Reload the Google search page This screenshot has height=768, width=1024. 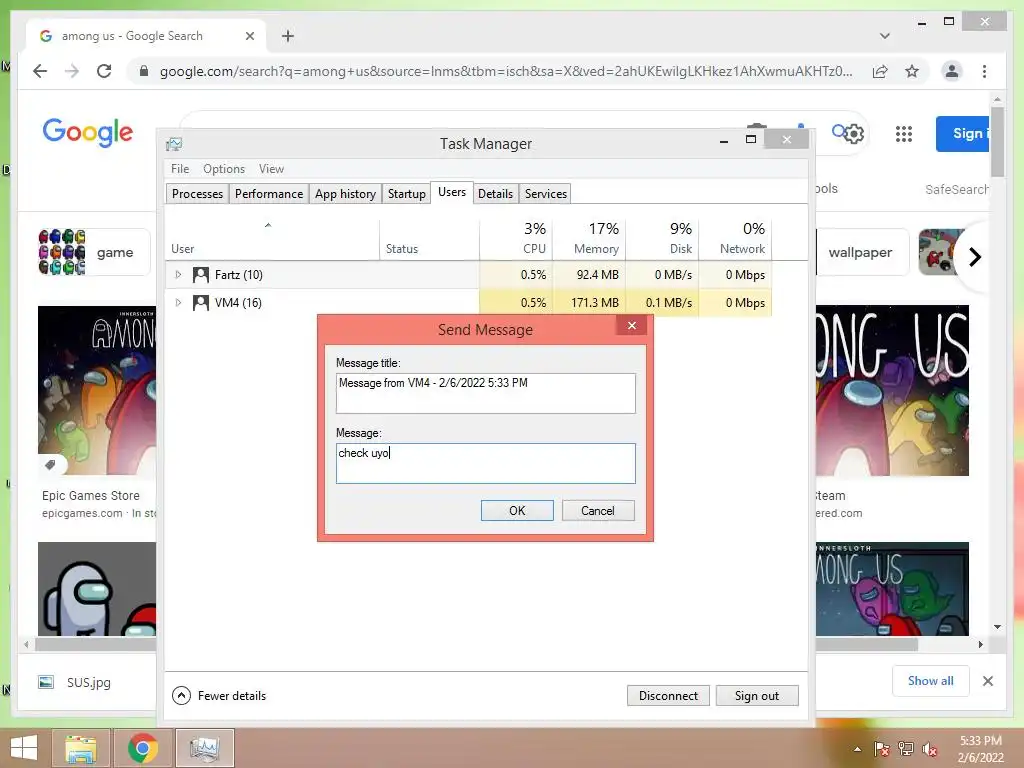[x=104, y=71]
